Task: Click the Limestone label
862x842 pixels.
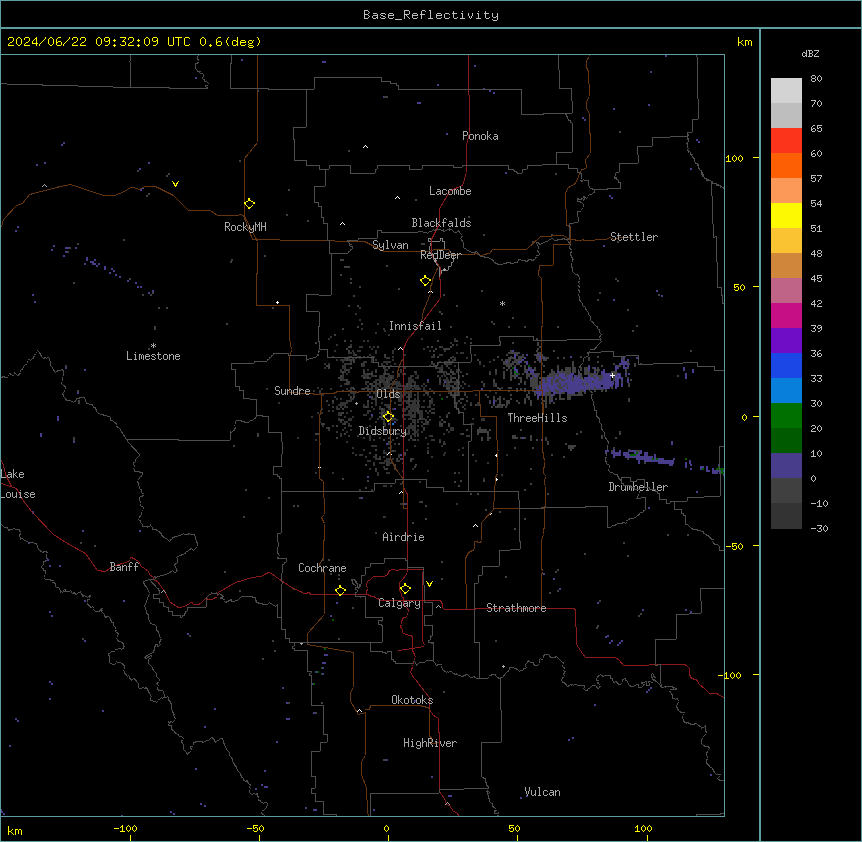Action: click(153, 356)
